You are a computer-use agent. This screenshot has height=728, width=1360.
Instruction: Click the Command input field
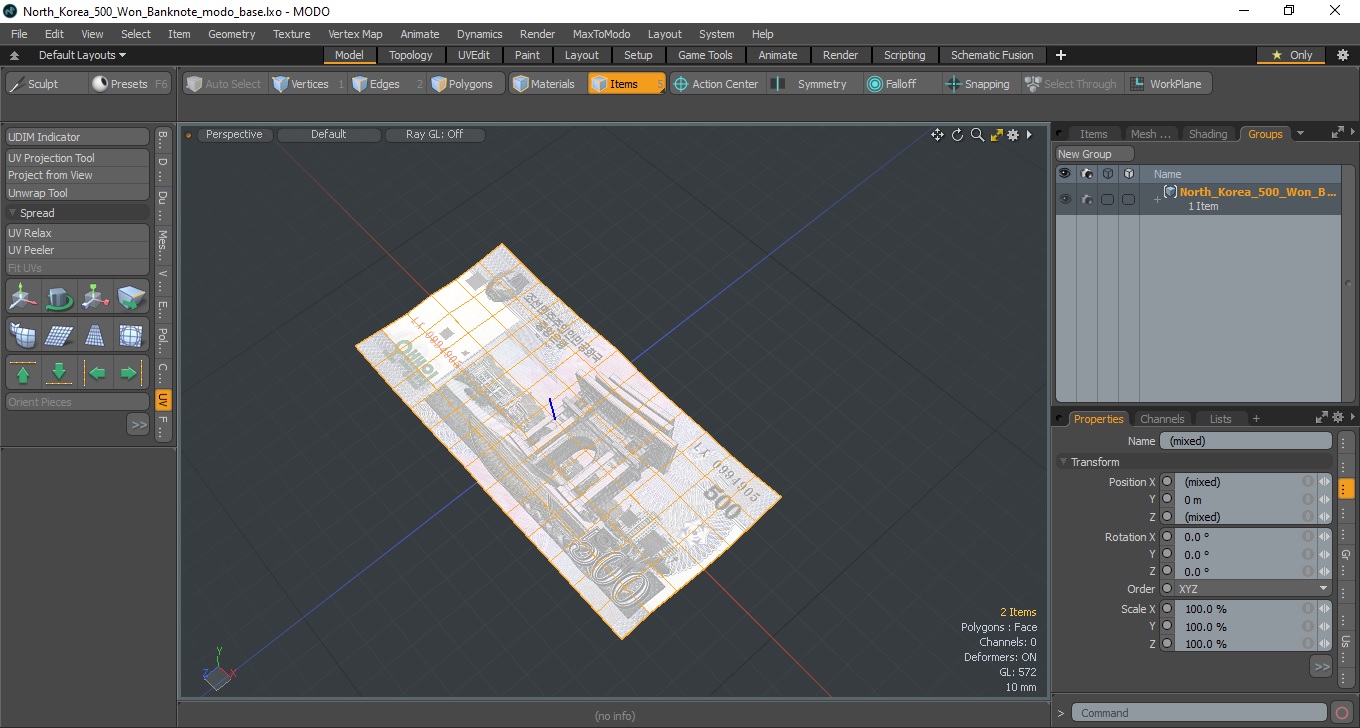(x=1200, y=713)
